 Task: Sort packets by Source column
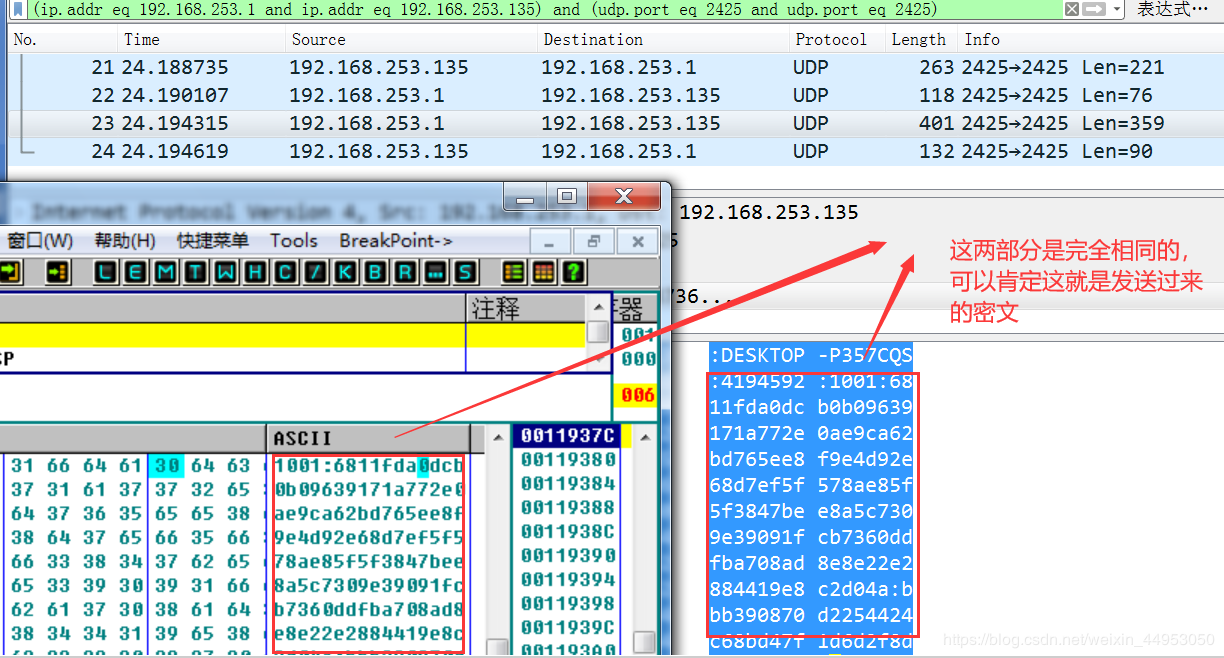[410, 40]
